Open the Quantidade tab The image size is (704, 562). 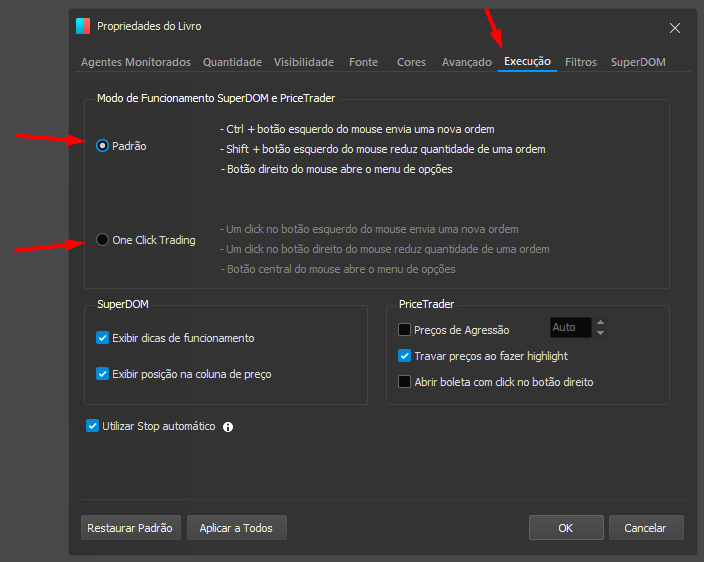click(232, 62)
